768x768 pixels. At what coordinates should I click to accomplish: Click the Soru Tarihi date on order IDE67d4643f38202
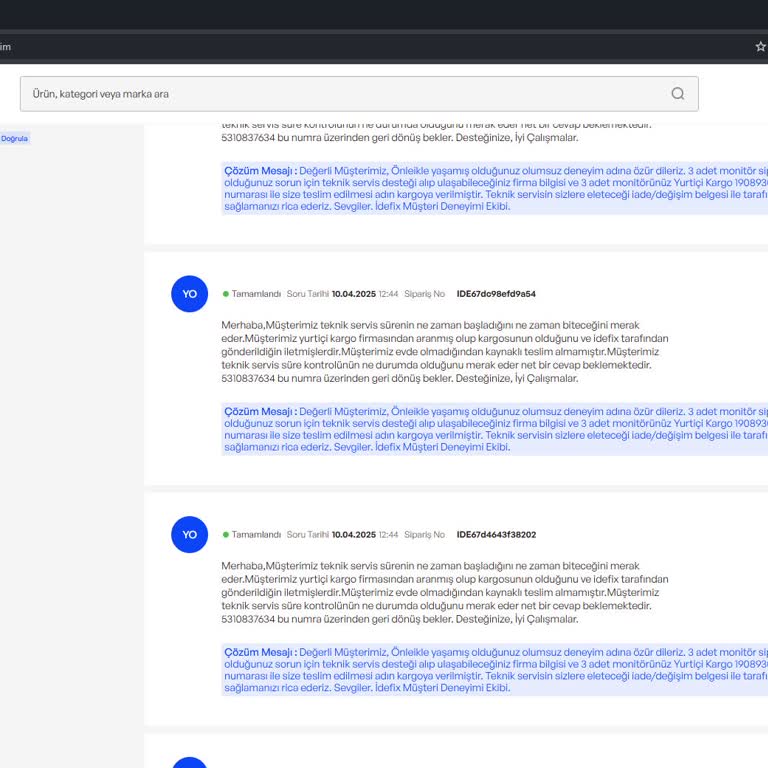click(x=353, y=535)
